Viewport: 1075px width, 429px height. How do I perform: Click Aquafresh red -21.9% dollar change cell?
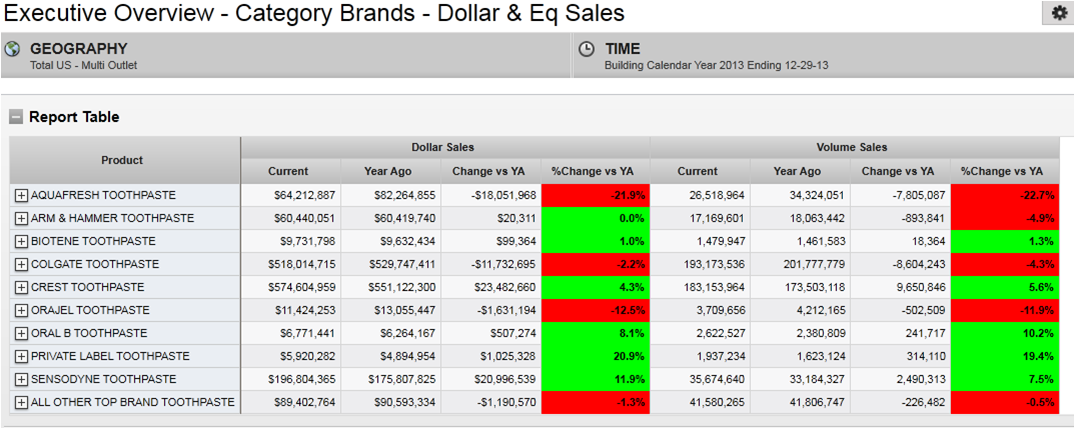[595, 195]
